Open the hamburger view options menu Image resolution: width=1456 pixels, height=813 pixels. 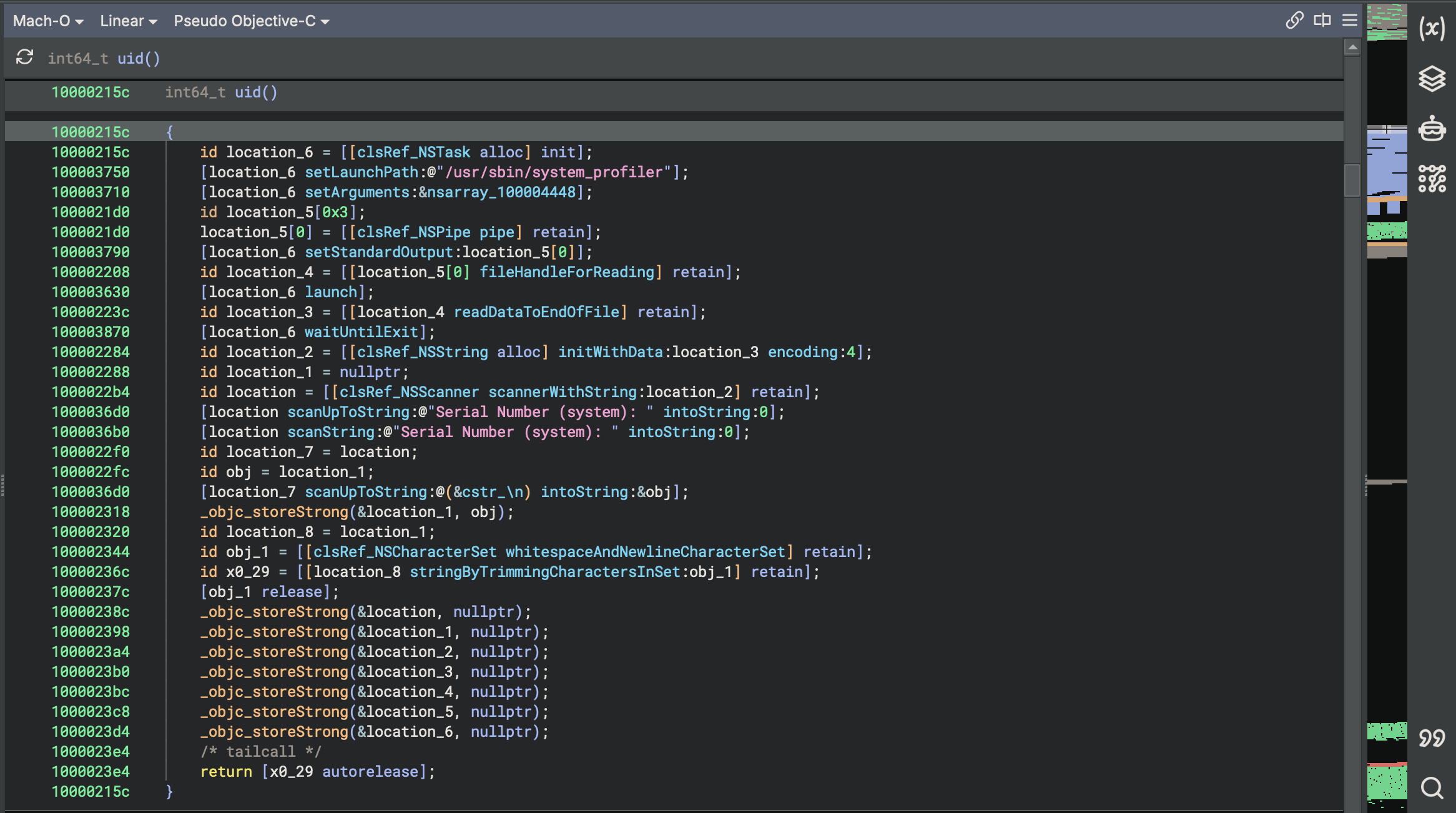(1350, 20)
